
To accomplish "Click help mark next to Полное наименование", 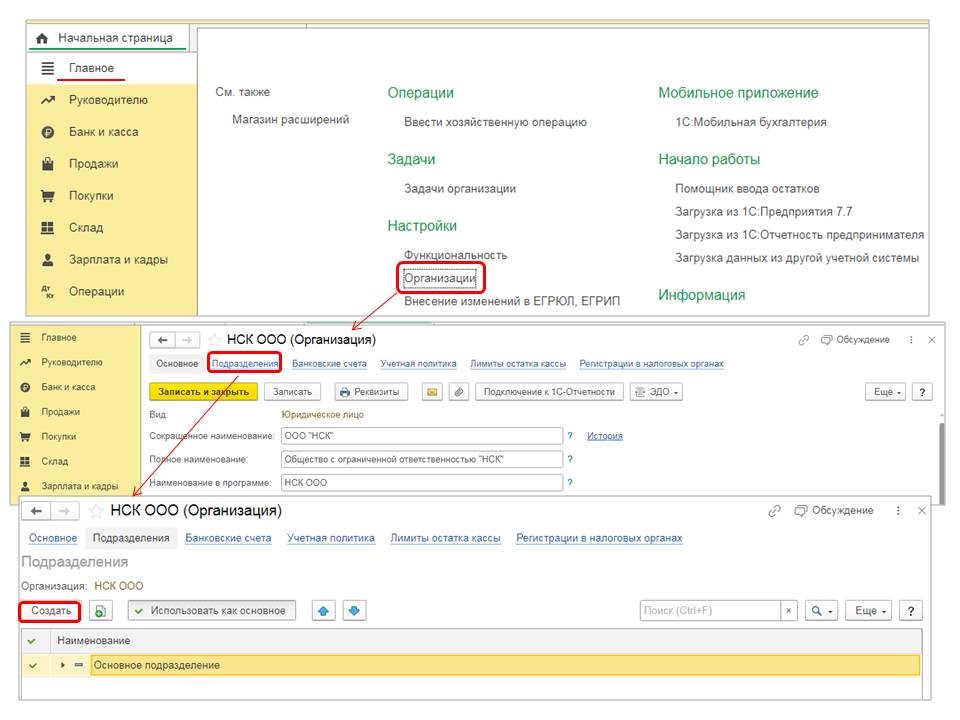I will [569, 459].
